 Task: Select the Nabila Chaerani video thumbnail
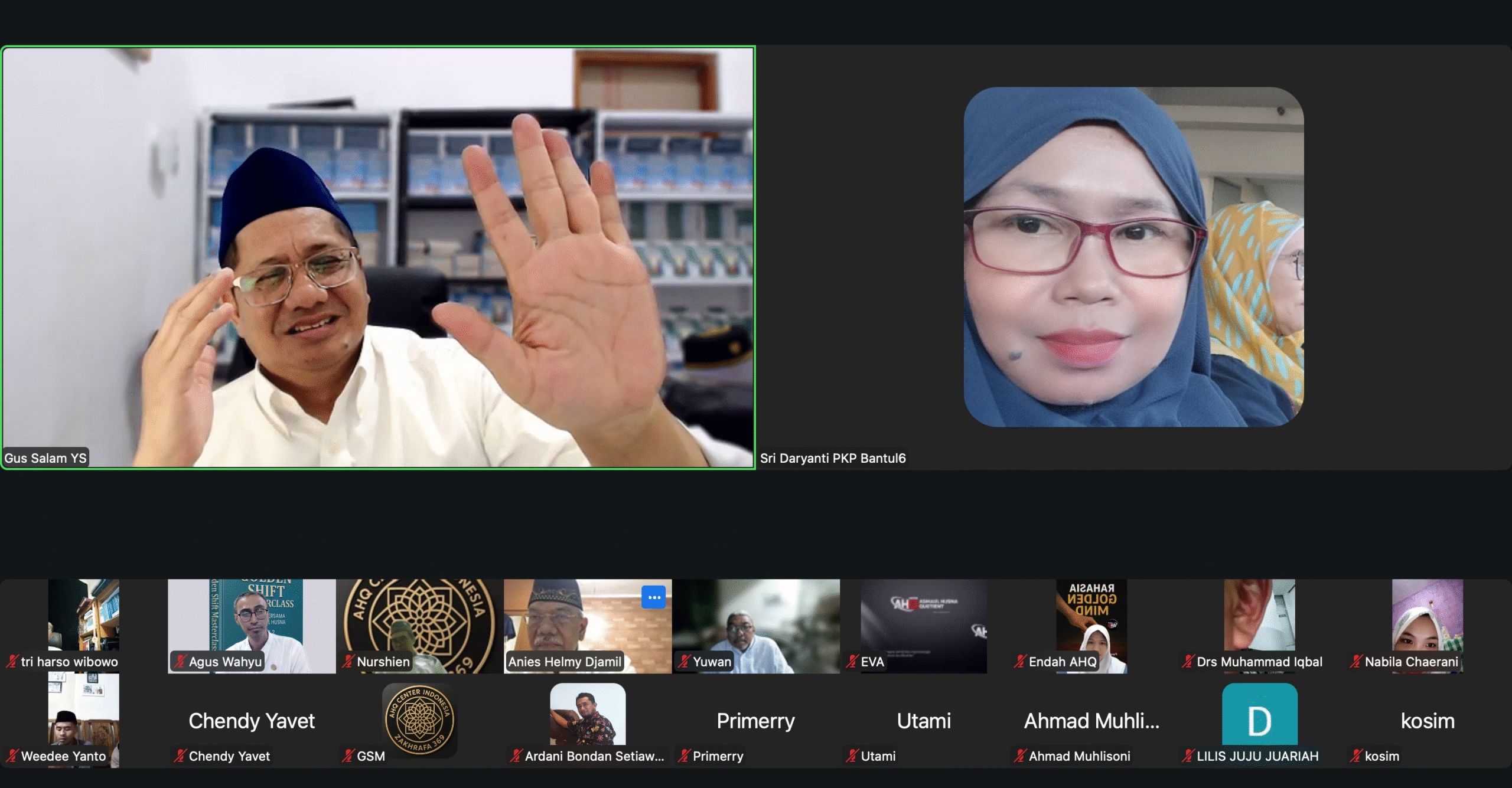(1427, 620)
